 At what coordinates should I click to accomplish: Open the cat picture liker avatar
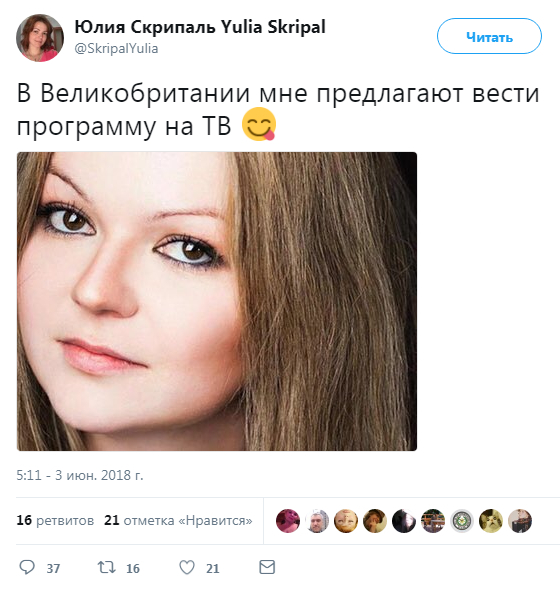tap(491, 521)
